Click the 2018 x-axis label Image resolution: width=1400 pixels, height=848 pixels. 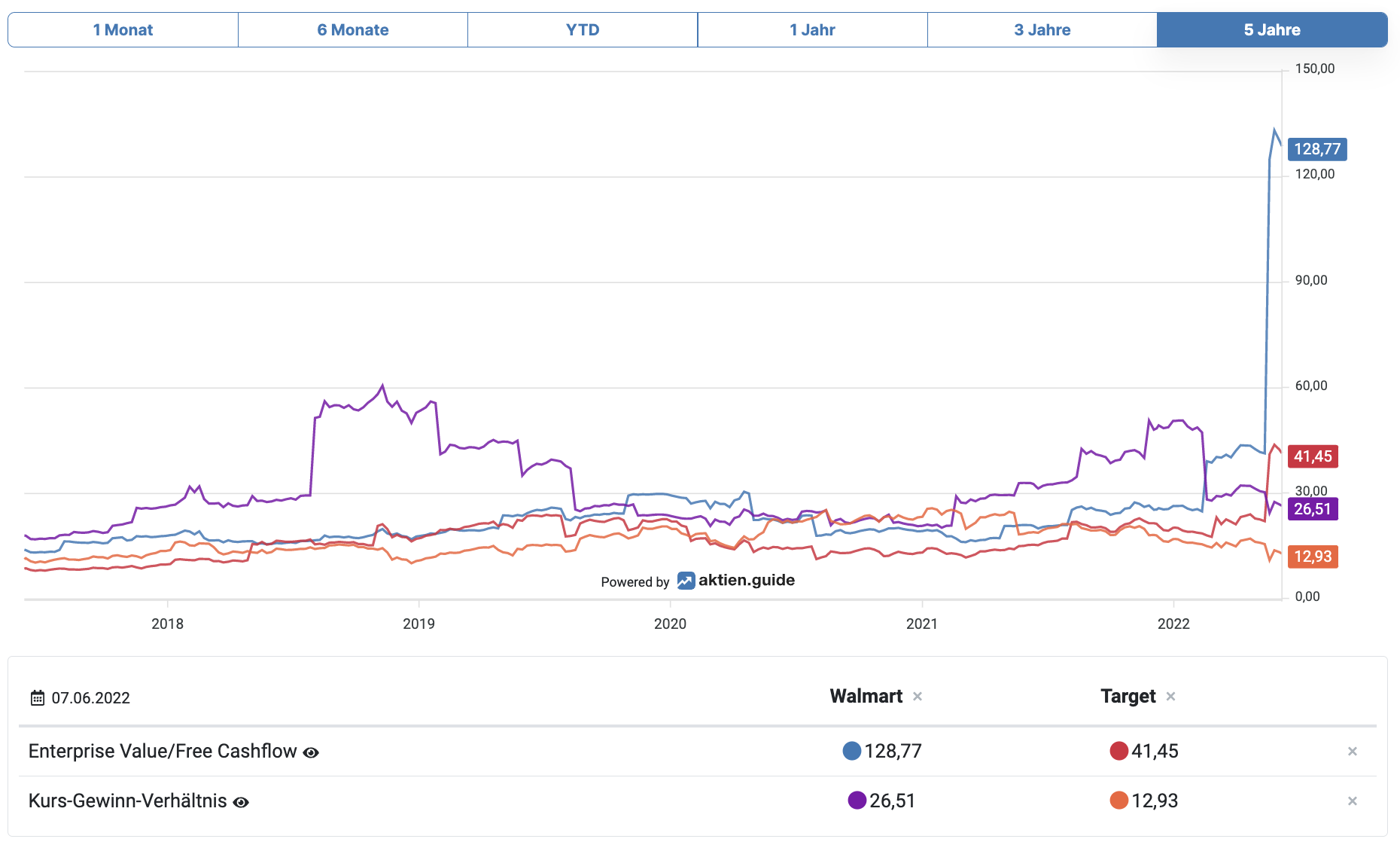[x=167, y=624]
